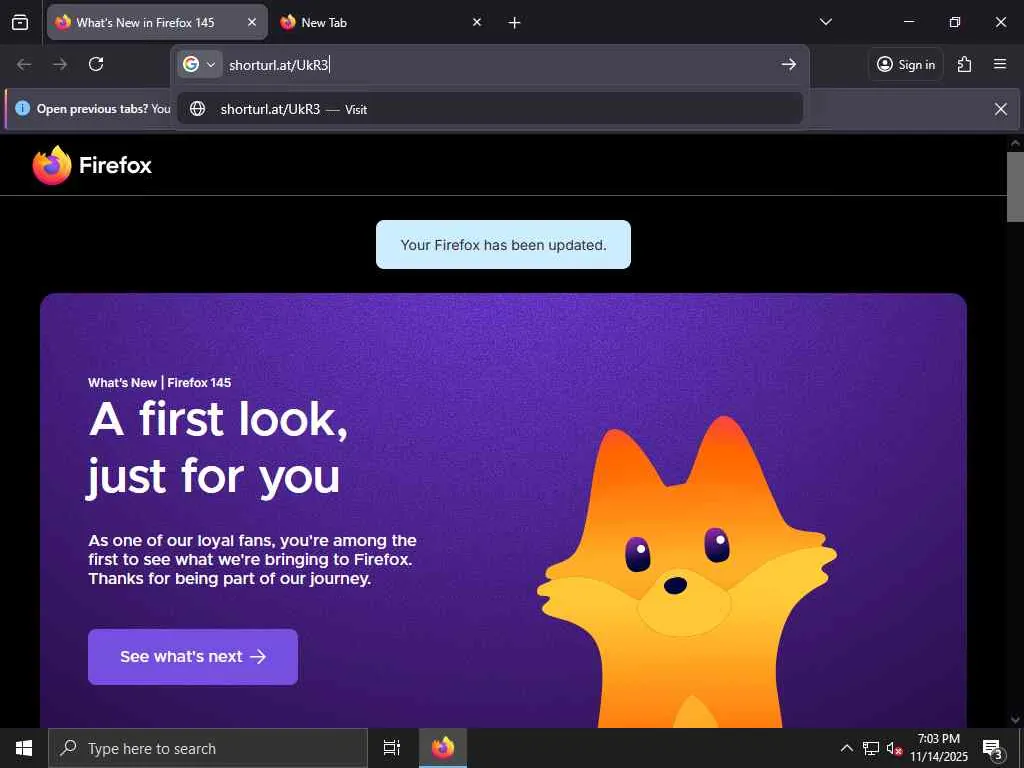Viewport: 1024px width, 768px height.
Task: Click the page vertical scrollbar thumb
Action: point(1015,187)
